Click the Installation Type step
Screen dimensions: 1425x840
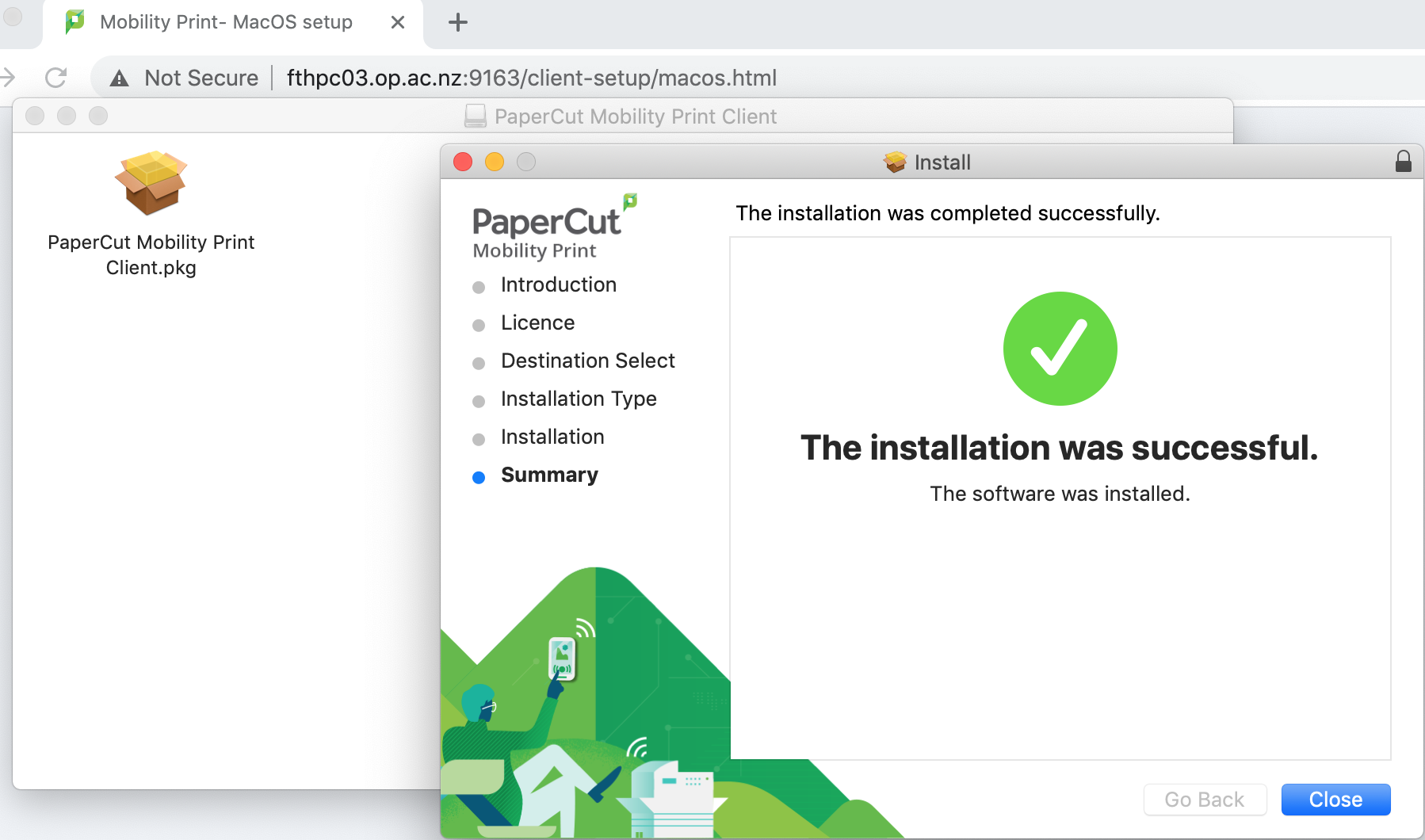579,399
